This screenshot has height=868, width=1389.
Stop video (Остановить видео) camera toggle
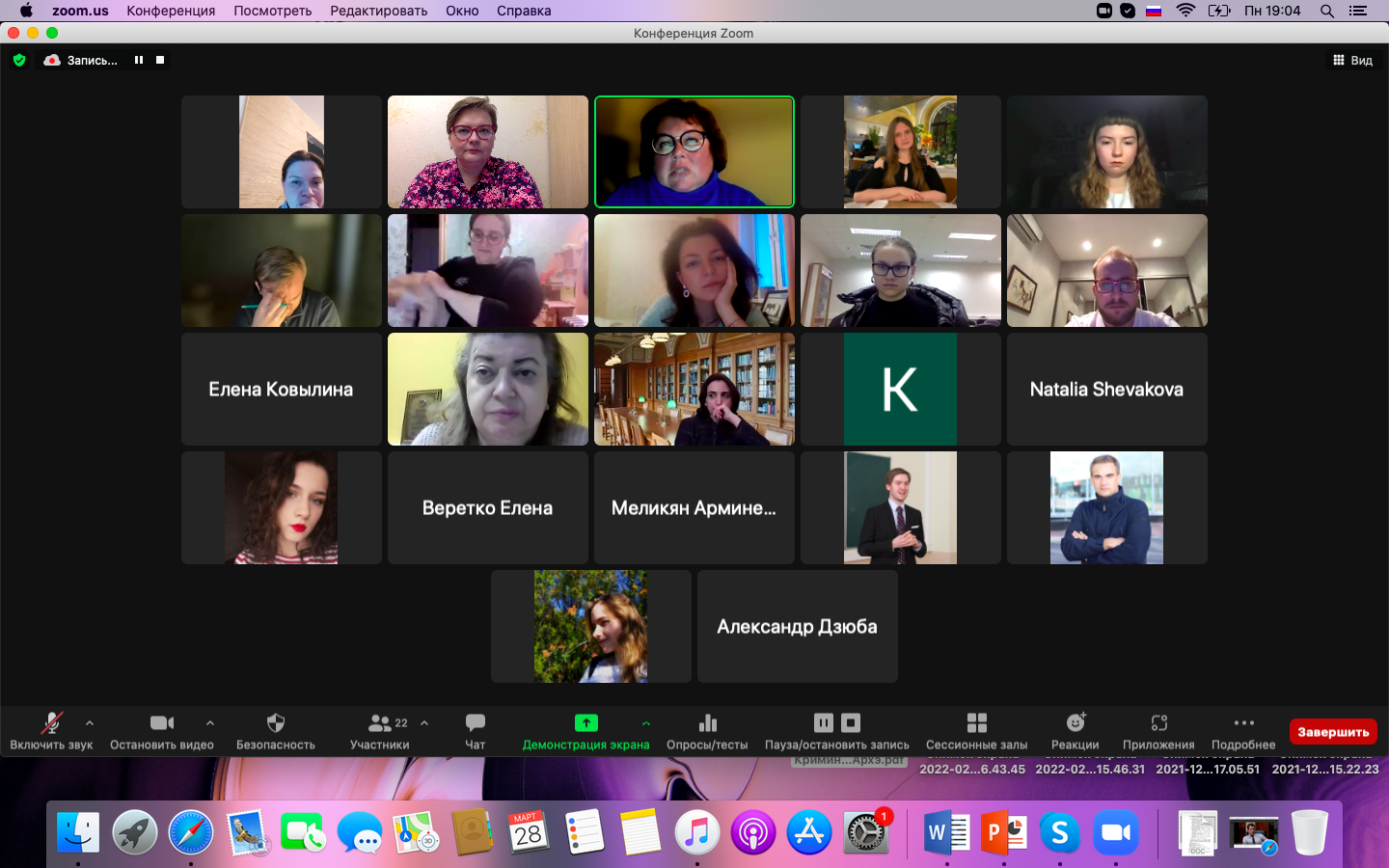[x=161, y=723]
